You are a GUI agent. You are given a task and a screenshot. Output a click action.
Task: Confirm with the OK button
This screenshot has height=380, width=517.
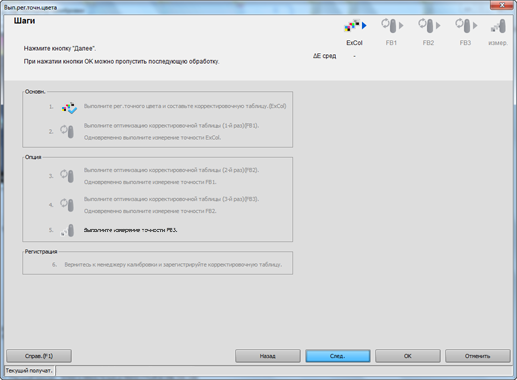(x=408, y=356)
